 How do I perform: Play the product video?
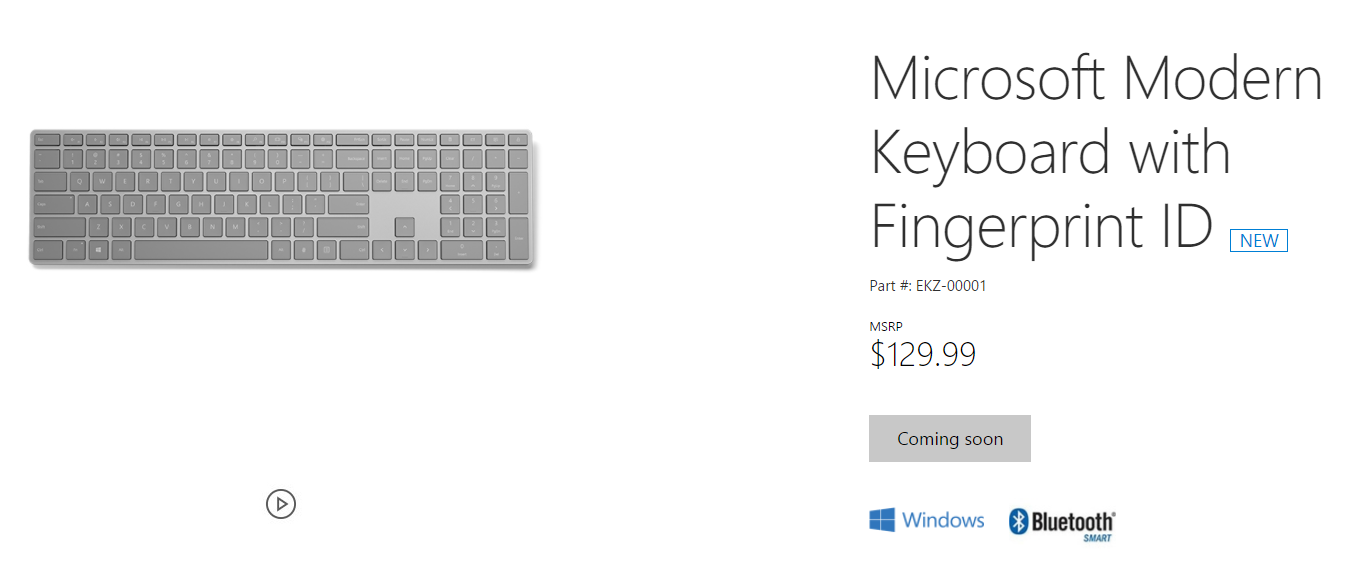pos(281,504)
